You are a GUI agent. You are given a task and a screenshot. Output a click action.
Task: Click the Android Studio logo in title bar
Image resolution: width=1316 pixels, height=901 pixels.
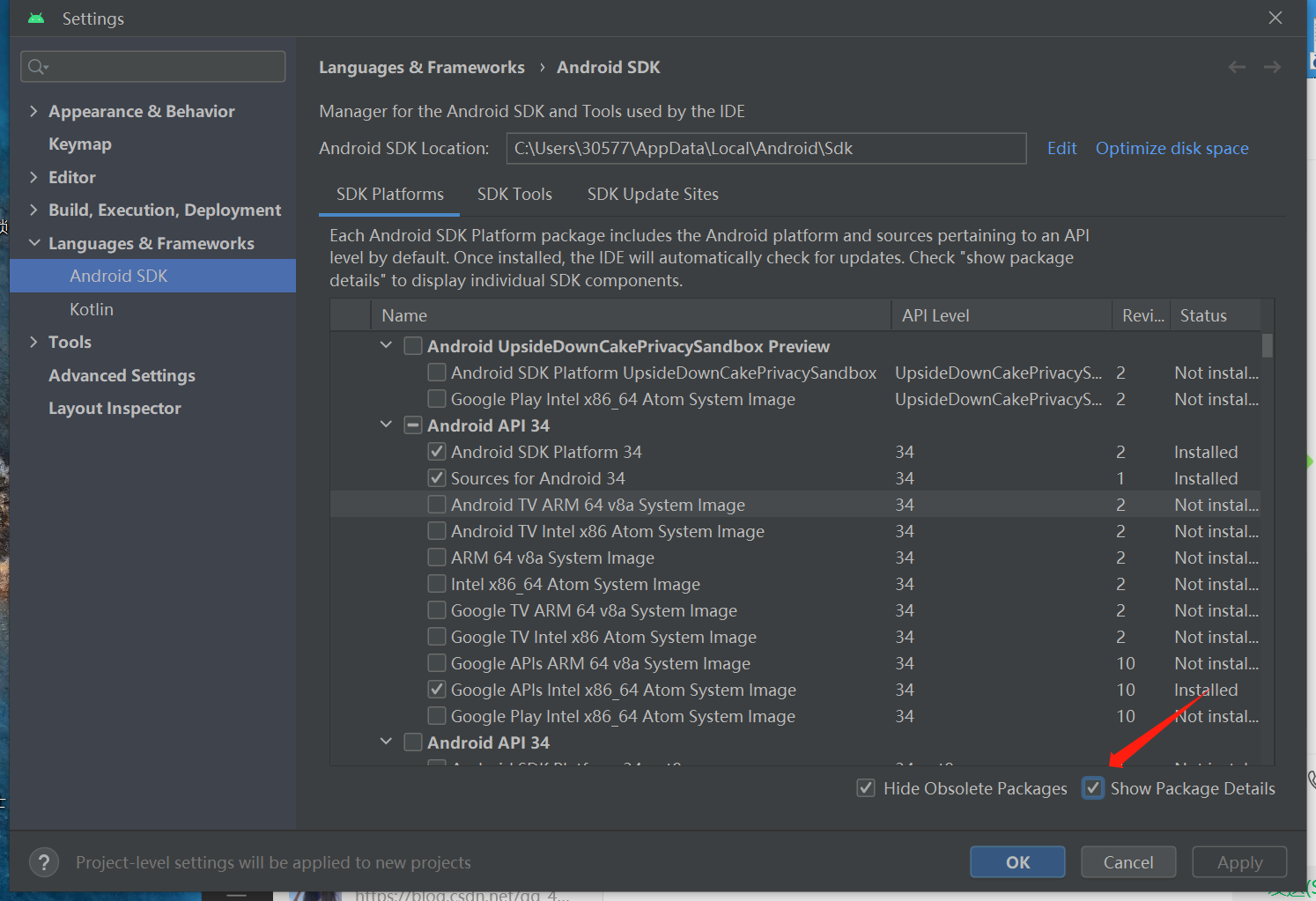(x=36, y=18)
